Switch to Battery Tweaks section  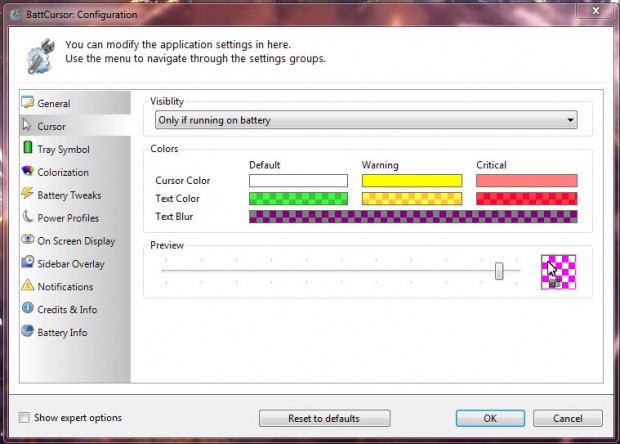point(75,195)
